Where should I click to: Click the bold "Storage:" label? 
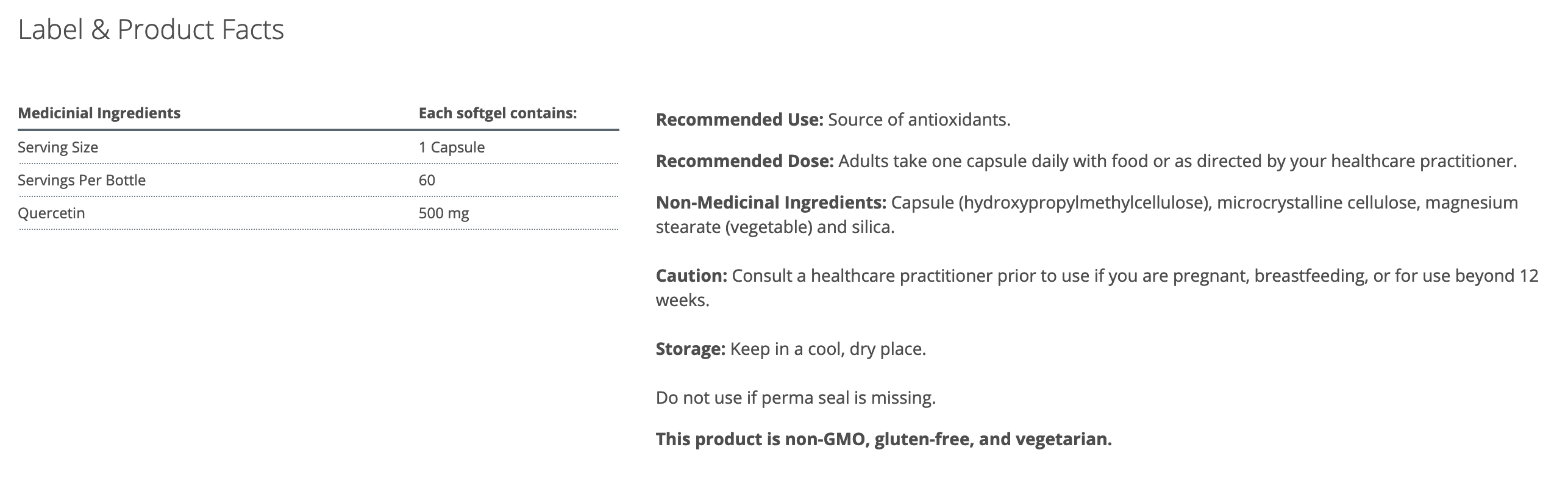click(690, 349)
